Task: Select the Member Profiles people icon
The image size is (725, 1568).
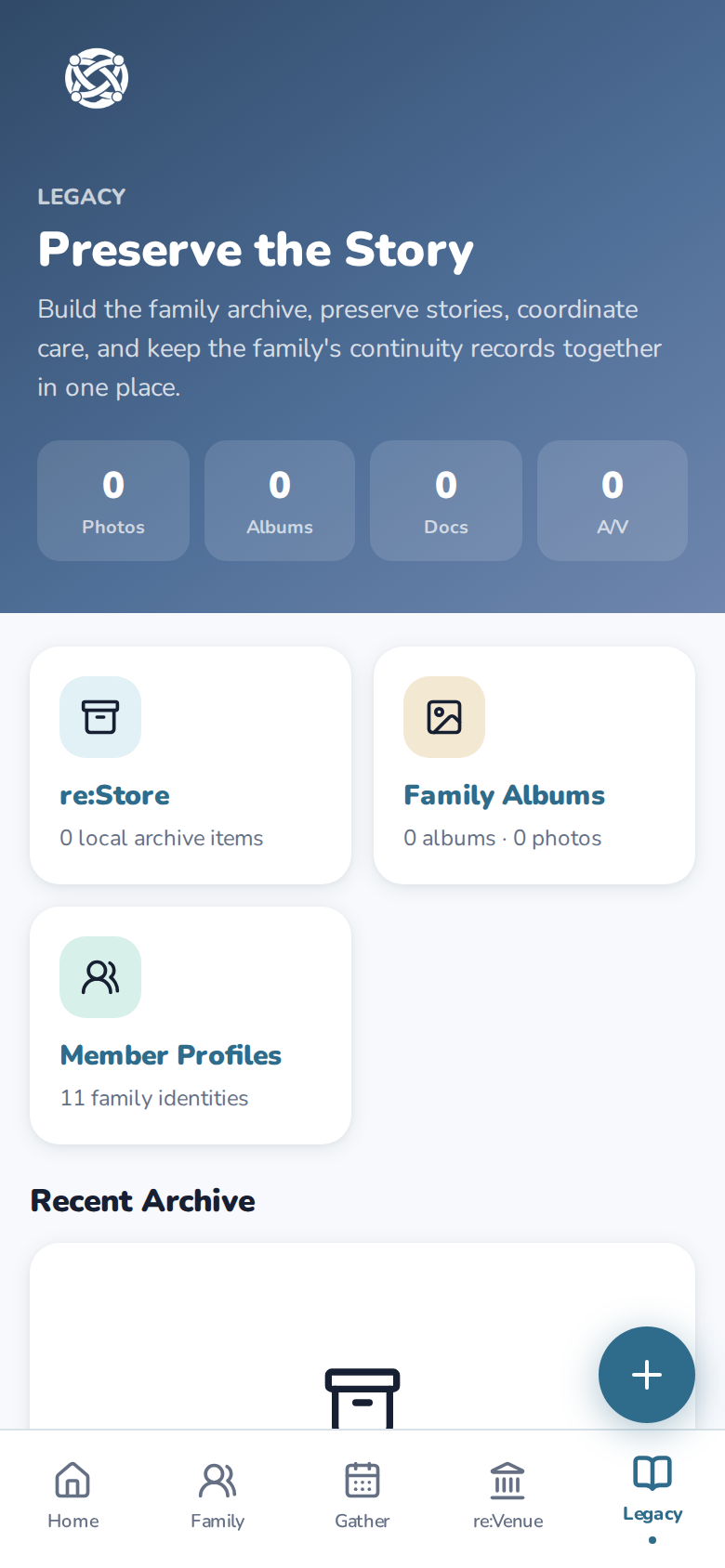Action: click(x=100, y=977)
